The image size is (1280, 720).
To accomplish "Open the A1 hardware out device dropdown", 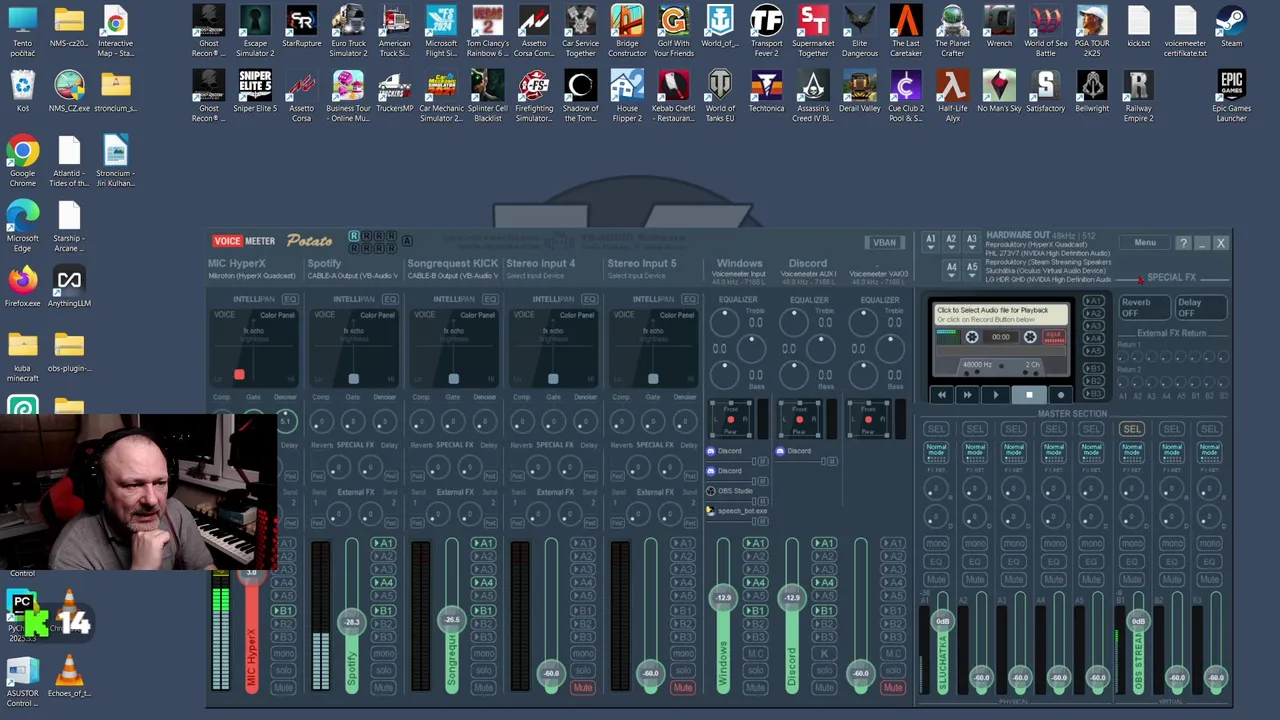I will [x=930, y=241].
